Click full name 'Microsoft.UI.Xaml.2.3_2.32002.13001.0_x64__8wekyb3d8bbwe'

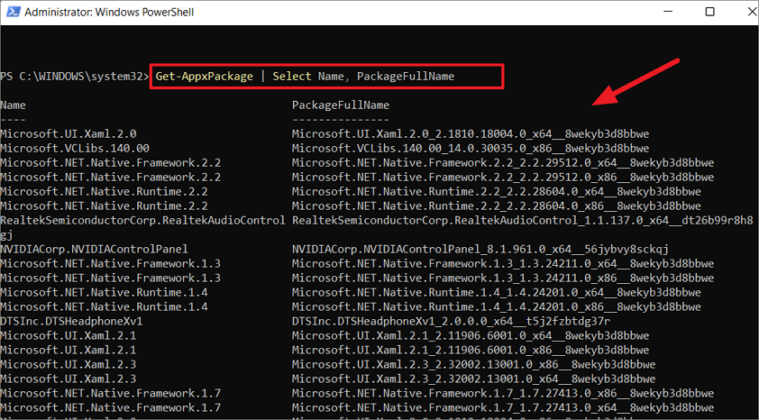[474, 379]
